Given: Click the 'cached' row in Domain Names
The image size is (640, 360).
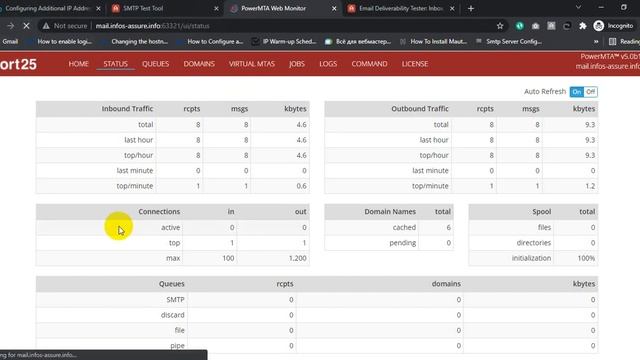Looking at the screenshot, I should (x=389, y=227).
